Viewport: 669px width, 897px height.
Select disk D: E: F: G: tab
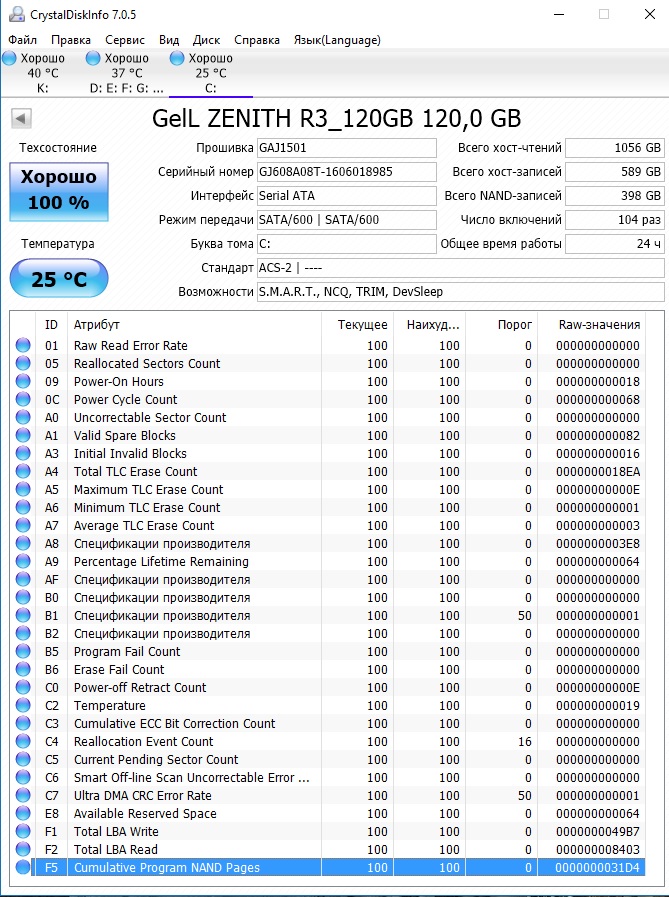(126, 73)
